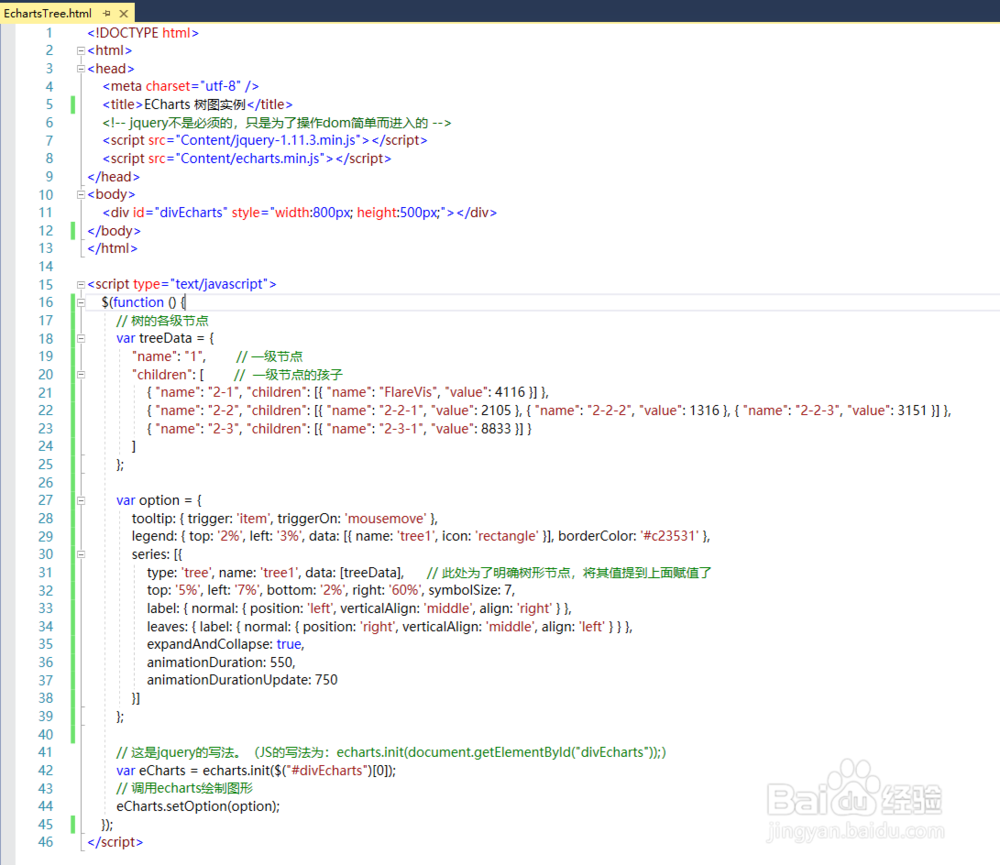This screenshot has width=1000, height=865.
Task: Click the closing </html> tag
Action: point(112,248)
